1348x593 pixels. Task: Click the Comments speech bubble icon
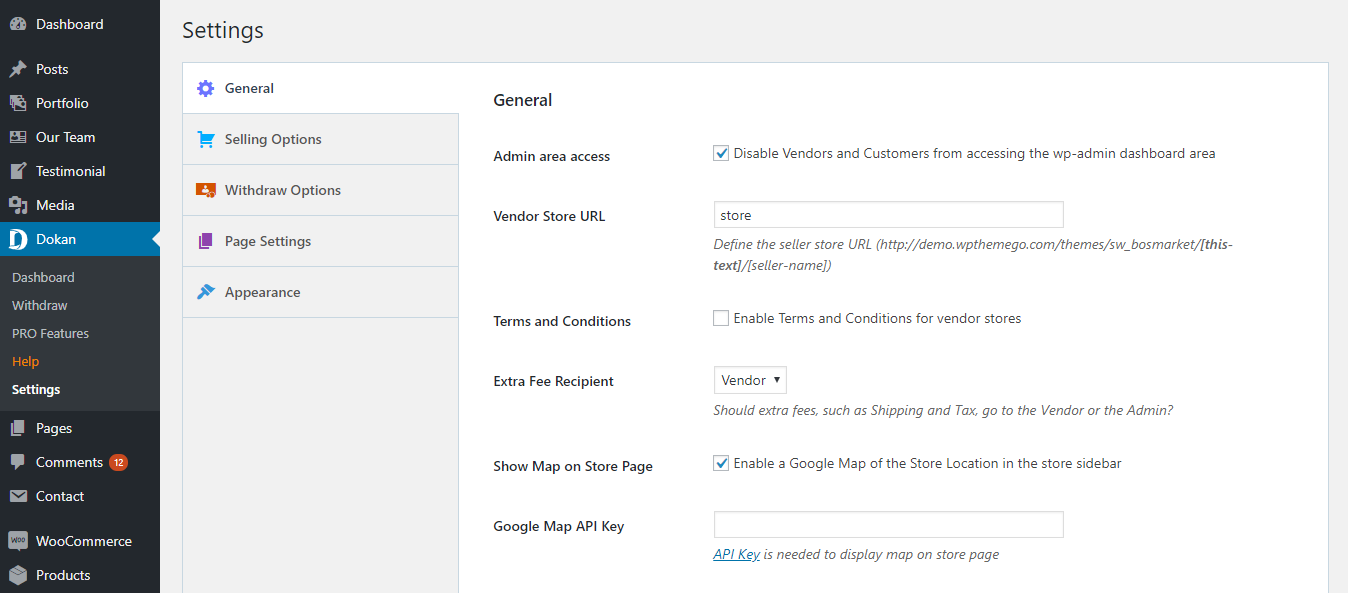point(18,462)
